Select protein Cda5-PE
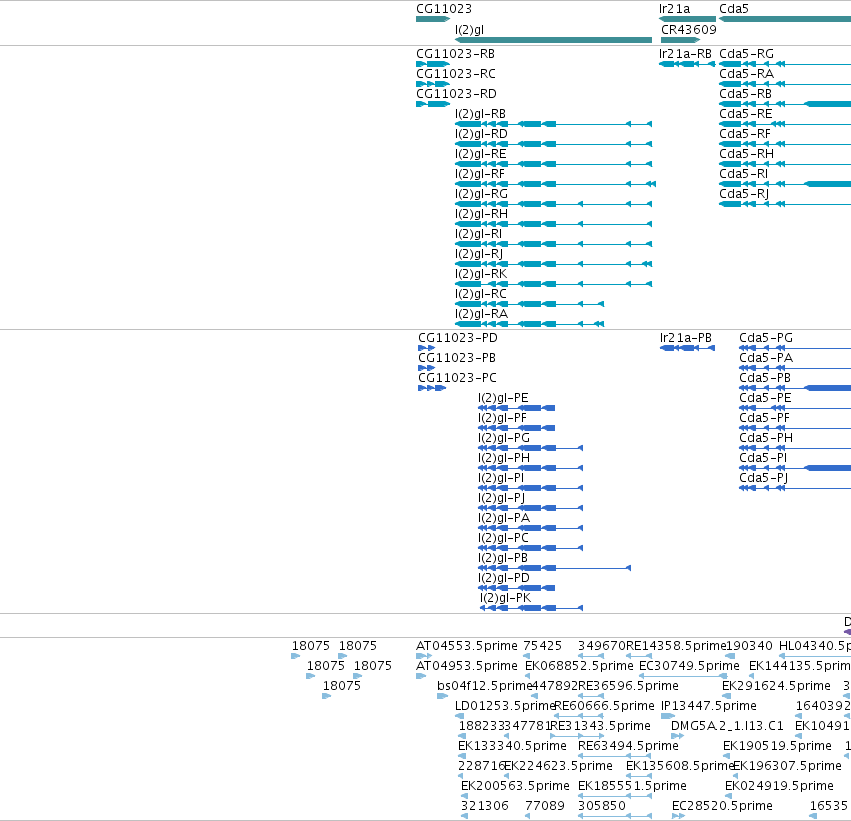 (795, 408)
